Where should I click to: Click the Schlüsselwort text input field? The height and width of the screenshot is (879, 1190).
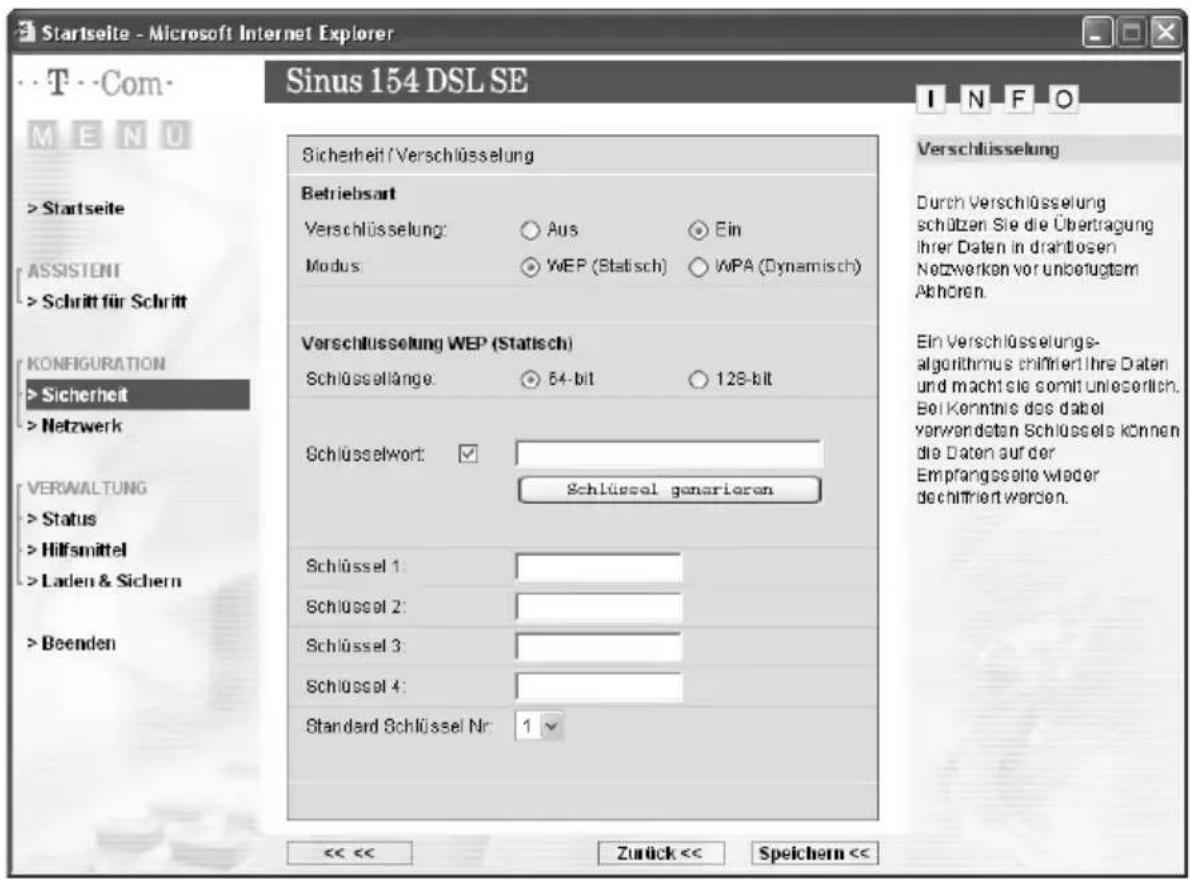click(669, 454)
